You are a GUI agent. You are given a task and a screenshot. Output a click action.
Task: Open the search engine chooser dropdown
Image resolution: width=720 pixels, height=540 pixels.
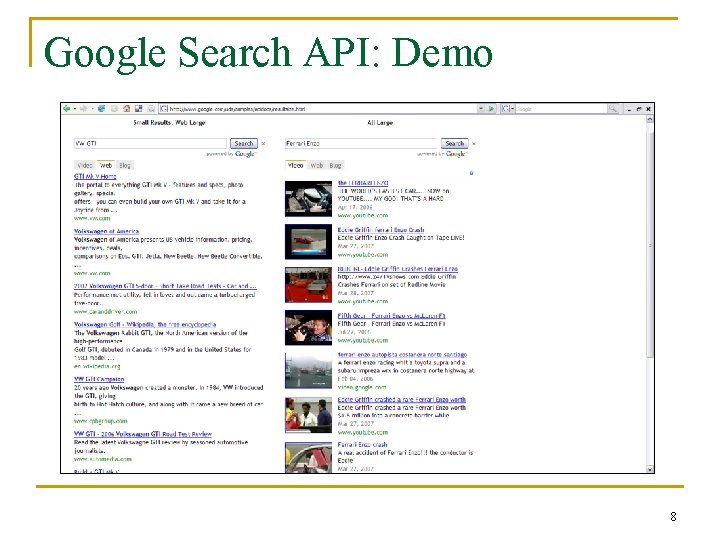click(507, 109)
